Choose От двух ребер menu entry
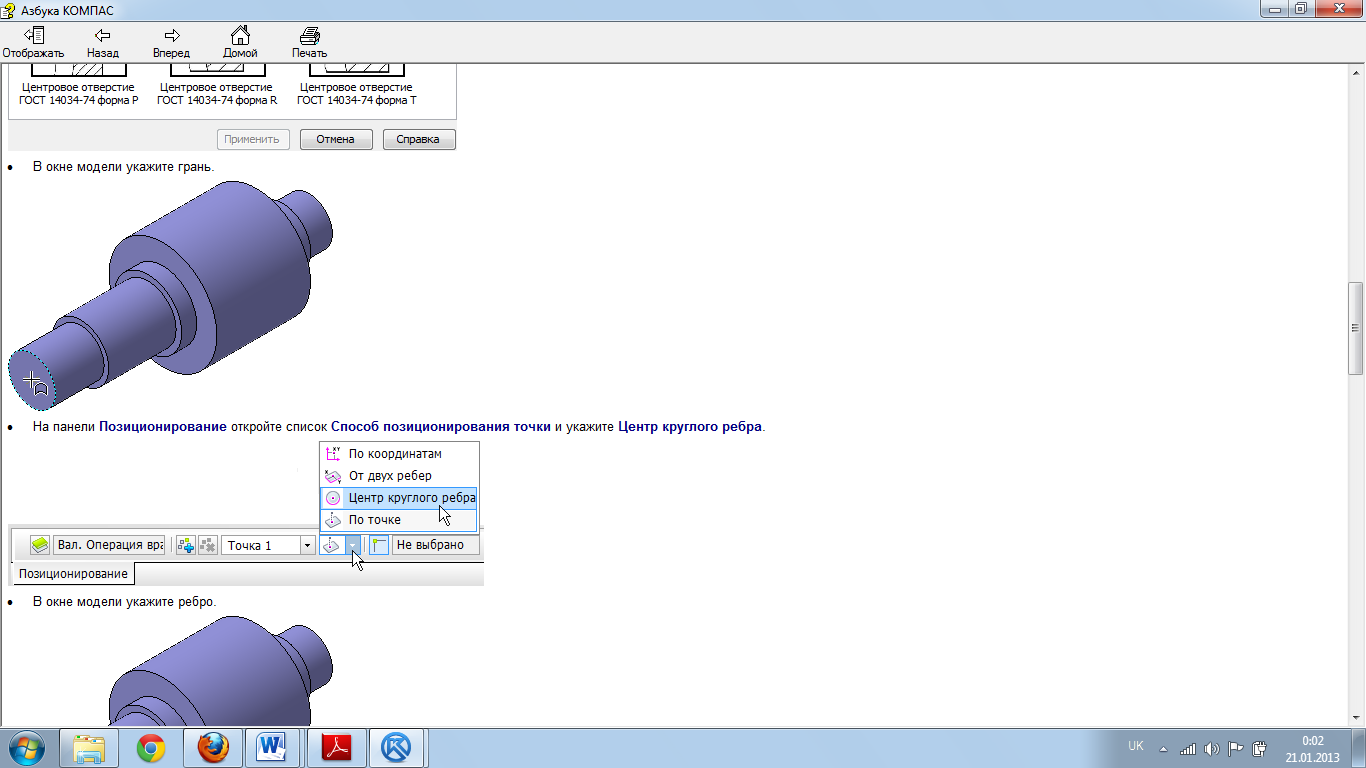The width and height of the screenshot is (1366, 768). pos(398,475)
